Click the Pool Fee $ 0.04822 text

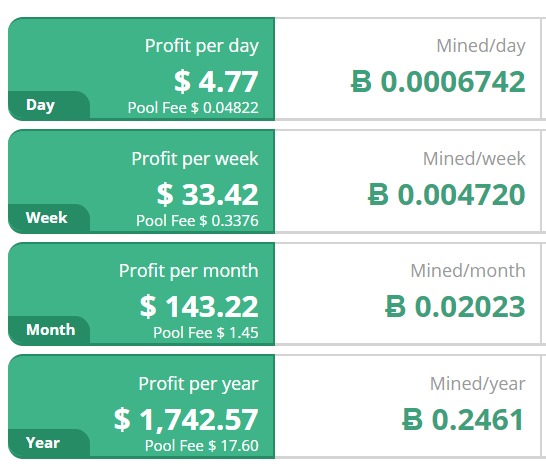(x=193, y=108)
